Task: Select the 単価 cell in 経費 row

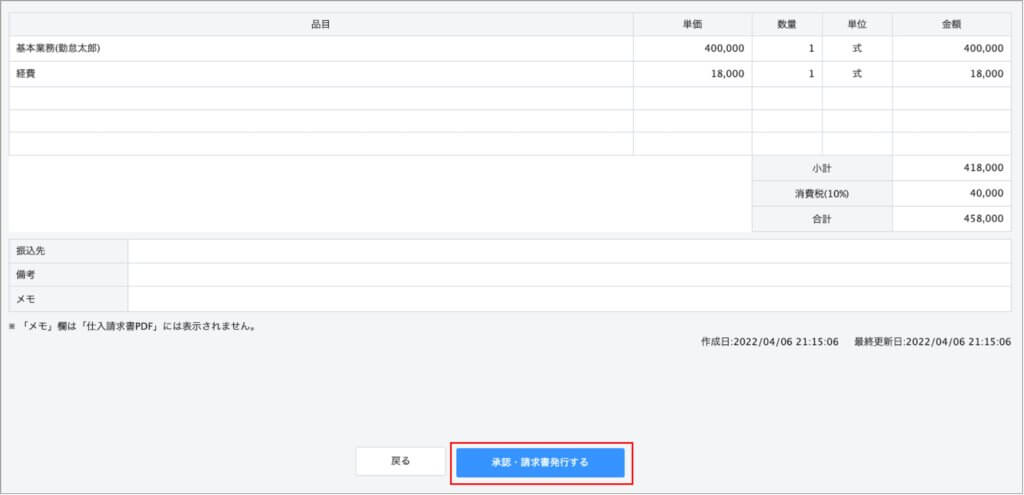Action: 692,73
